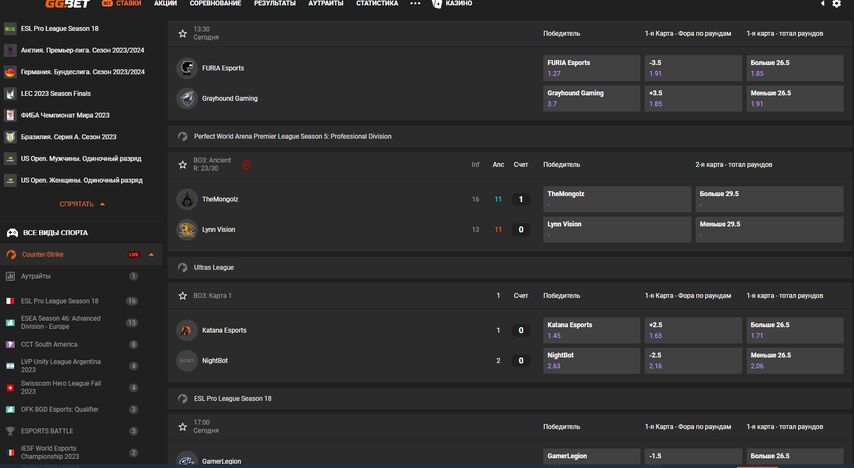The height and width of the screenshot is (468, 854).
Task: Select the TheMongolz winner market
Action: (x=617, y=199)
